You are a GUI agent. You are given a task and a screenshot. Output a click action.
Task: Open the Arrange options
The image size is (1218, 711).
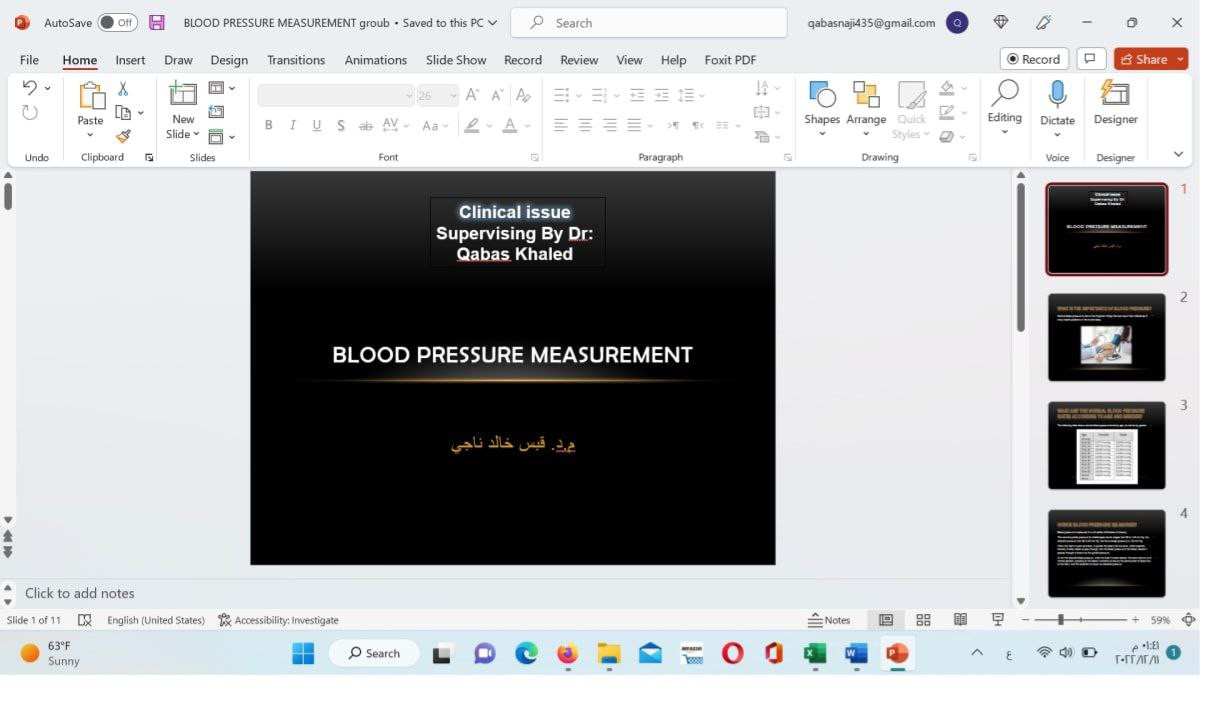click(866, 104)
